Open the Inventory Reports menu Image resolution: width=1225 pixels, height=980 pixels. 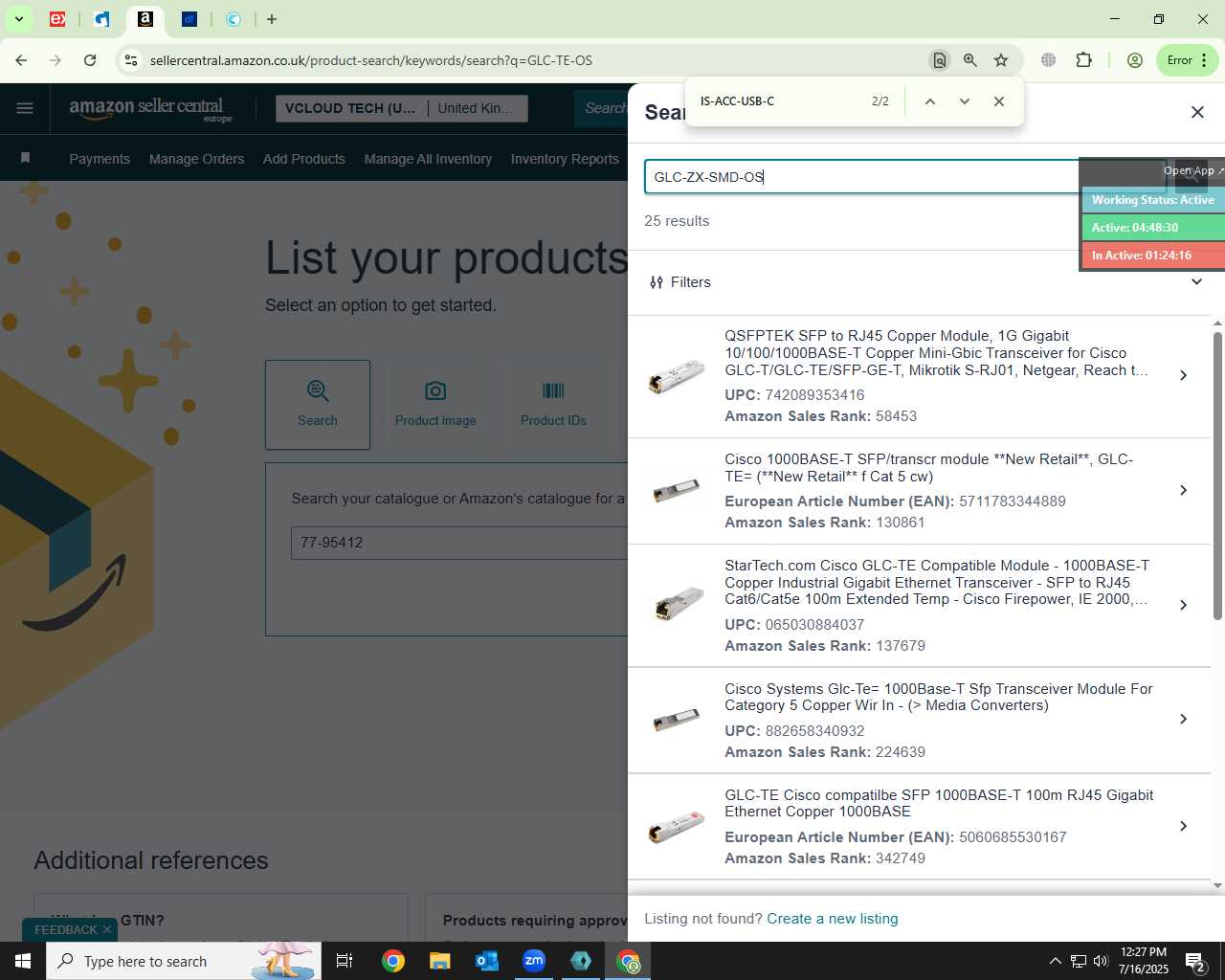(565, 159)
